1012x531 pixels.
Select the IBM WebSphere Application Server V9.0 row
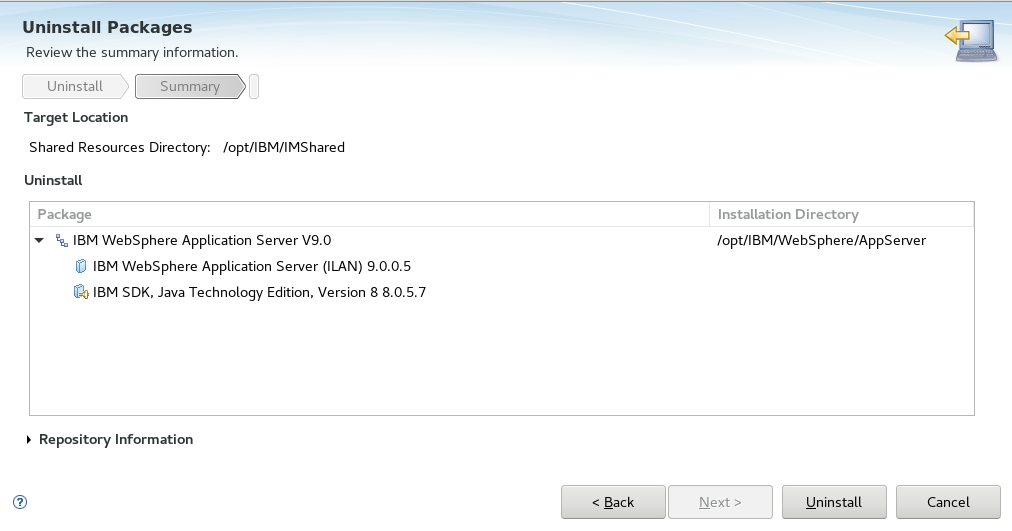click(501, 241)
